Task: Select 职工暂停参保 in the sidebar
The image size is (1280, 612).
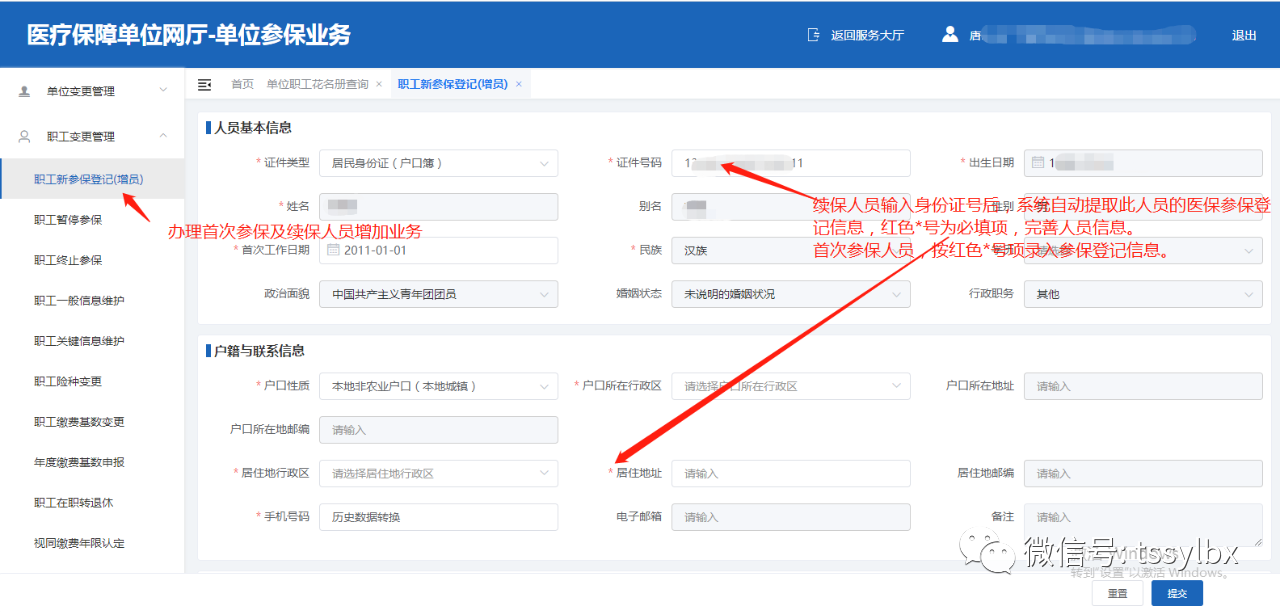Action: pyautogui.click(x=68, y=220)
